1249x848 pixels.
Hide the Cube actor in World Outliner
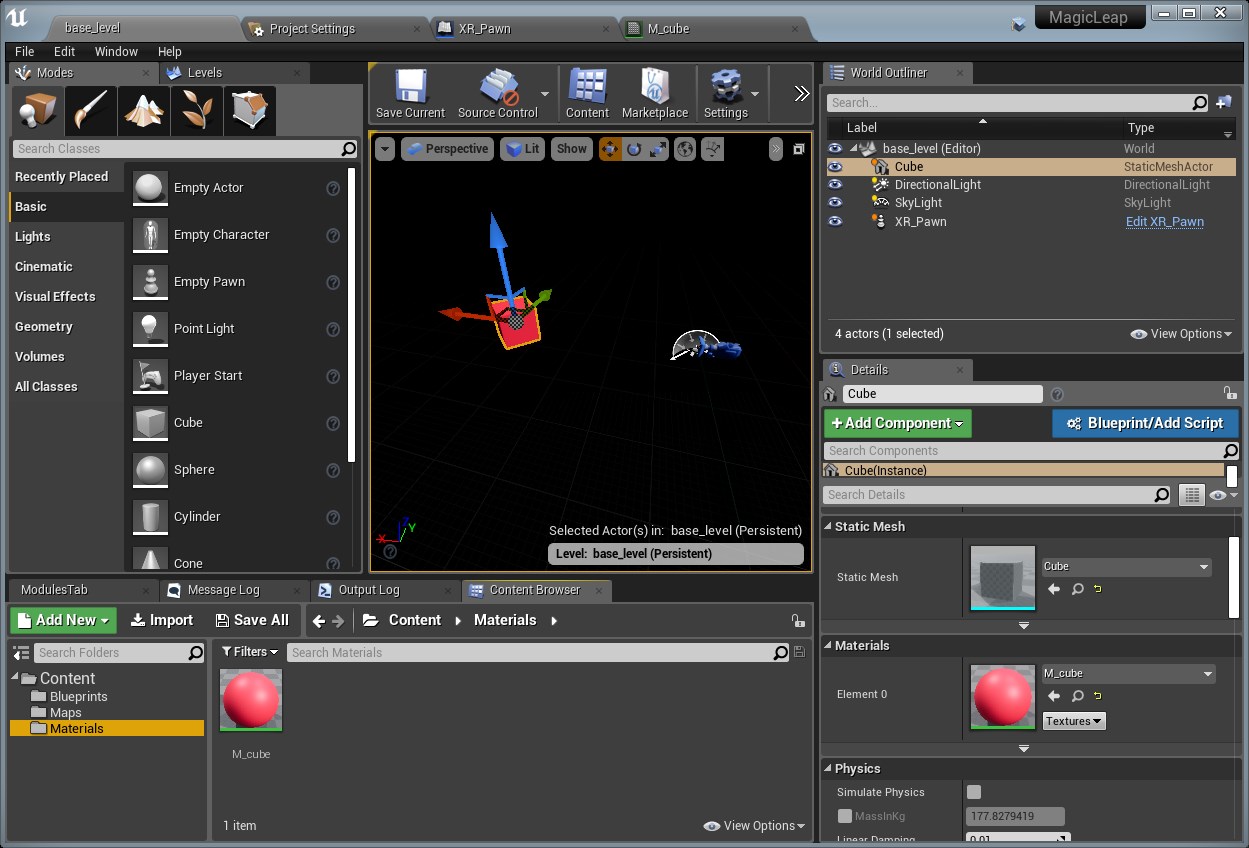(835, 167)
